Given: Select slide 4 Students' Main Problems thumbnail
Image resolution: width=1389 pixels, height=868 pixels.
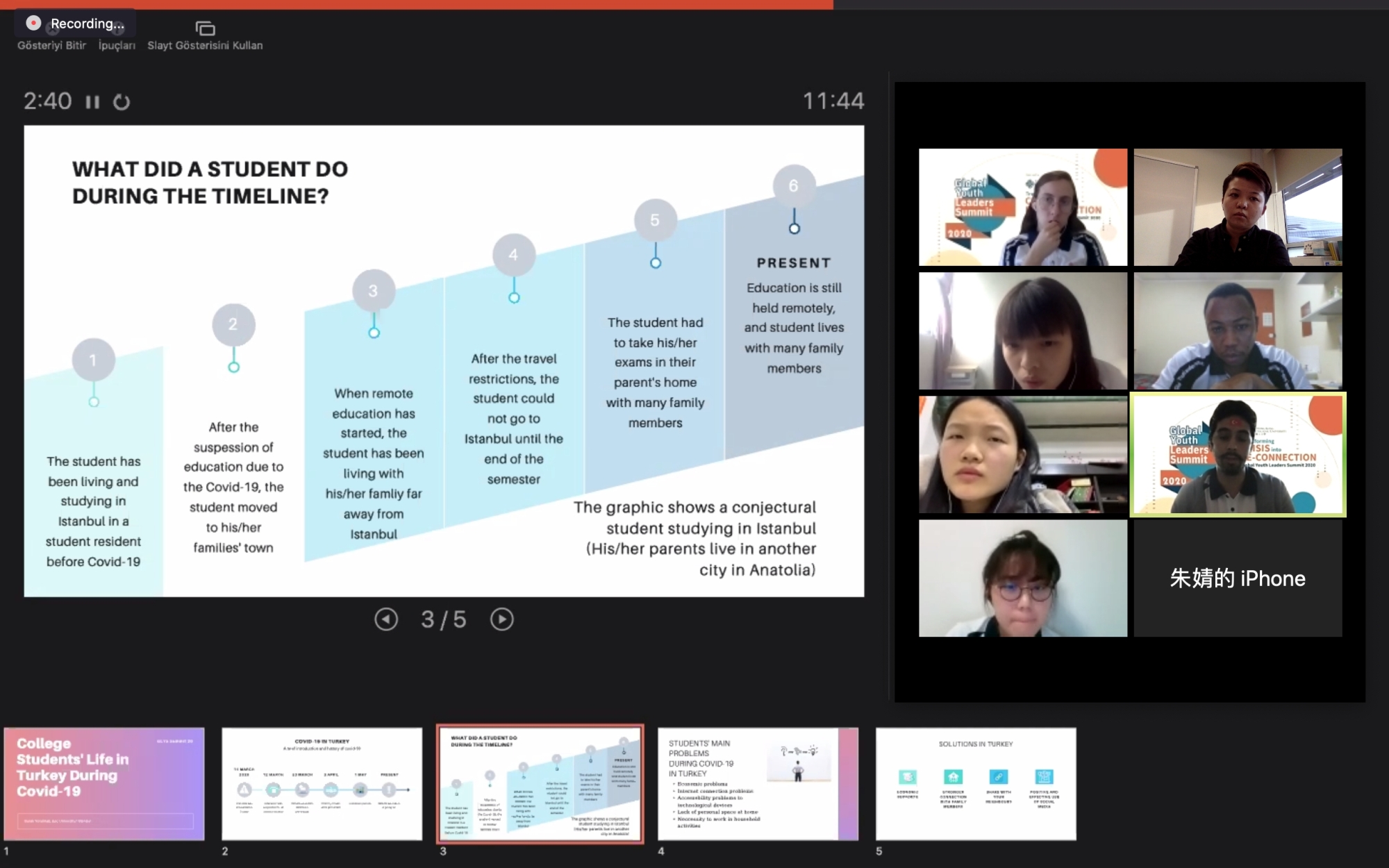Looking at the screenshot, I should (758, 784).
